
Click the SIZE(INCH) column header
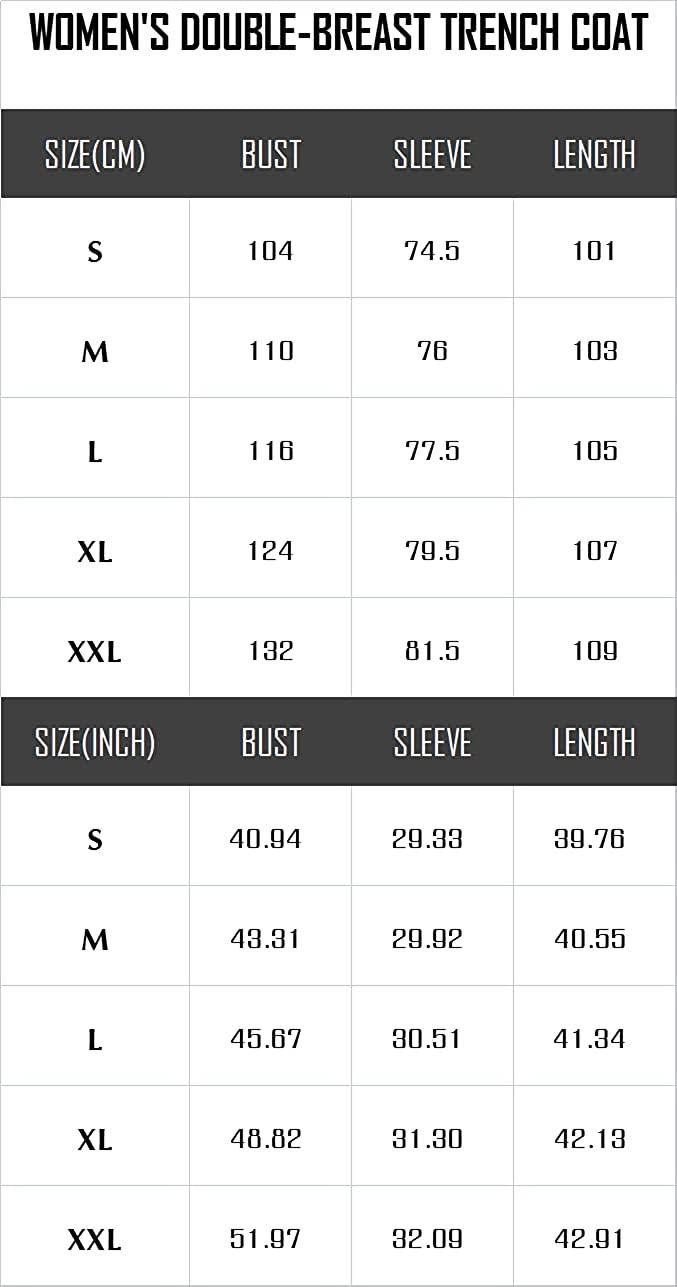[x=95, y=743]
